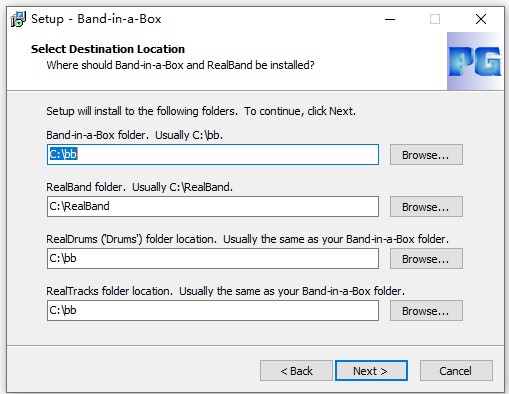Cancel the installation
This screenshot has height=394, width=509.
point(456,371)
